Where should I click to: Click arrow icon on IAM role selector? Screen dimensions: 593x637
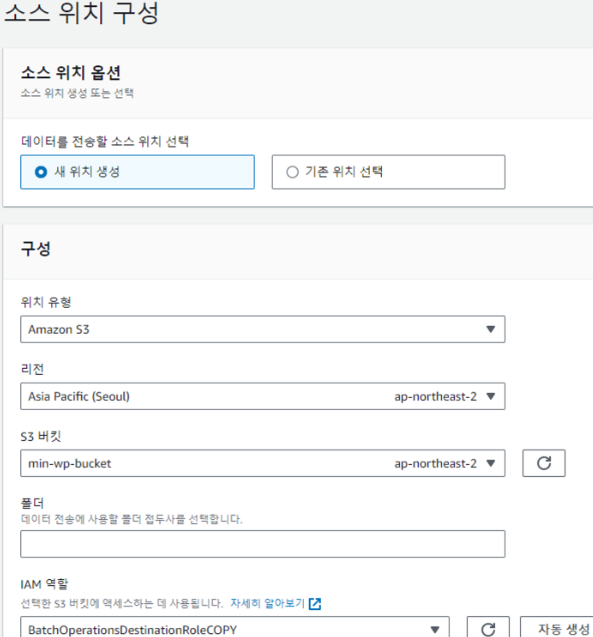[x=435, y=630]
